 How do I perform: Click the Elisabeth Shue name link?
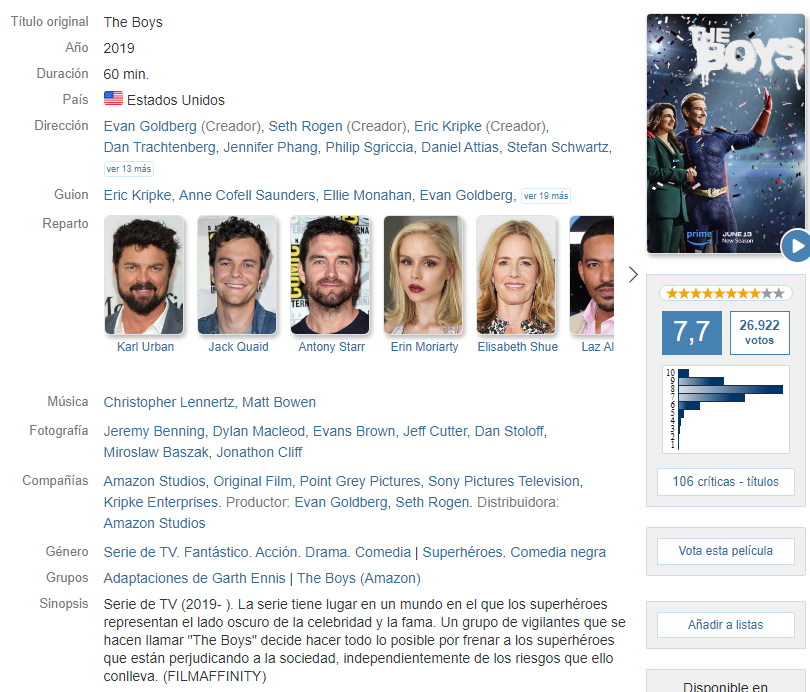[518, 347]
